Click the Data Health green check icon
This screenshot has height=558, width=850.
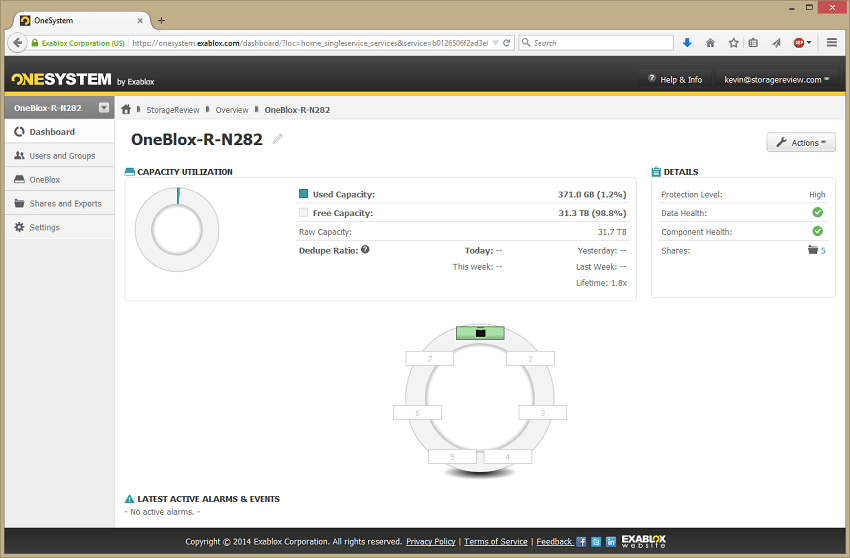(817, 213)
